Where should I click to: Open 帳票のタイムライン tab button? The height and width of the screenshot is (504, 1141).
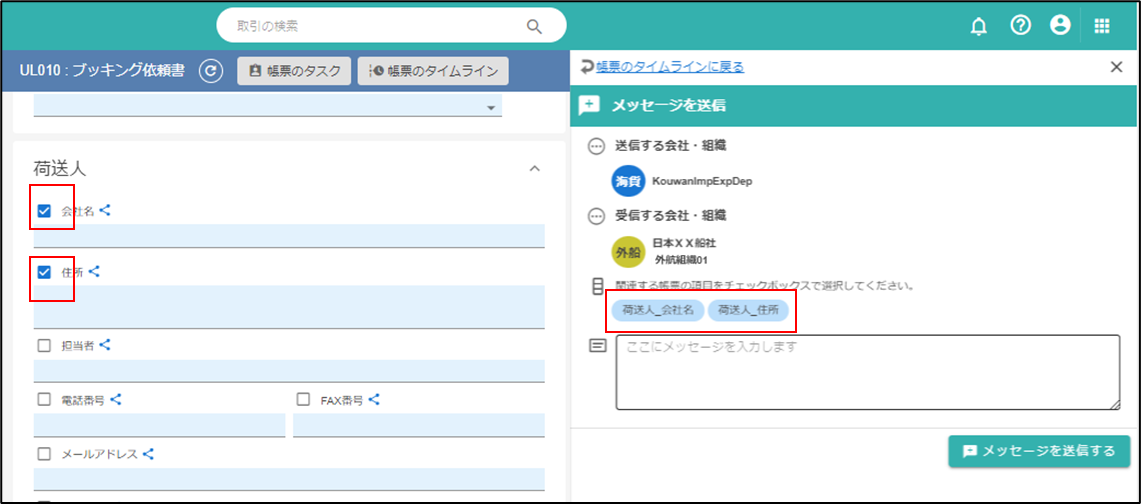(433, 71)
